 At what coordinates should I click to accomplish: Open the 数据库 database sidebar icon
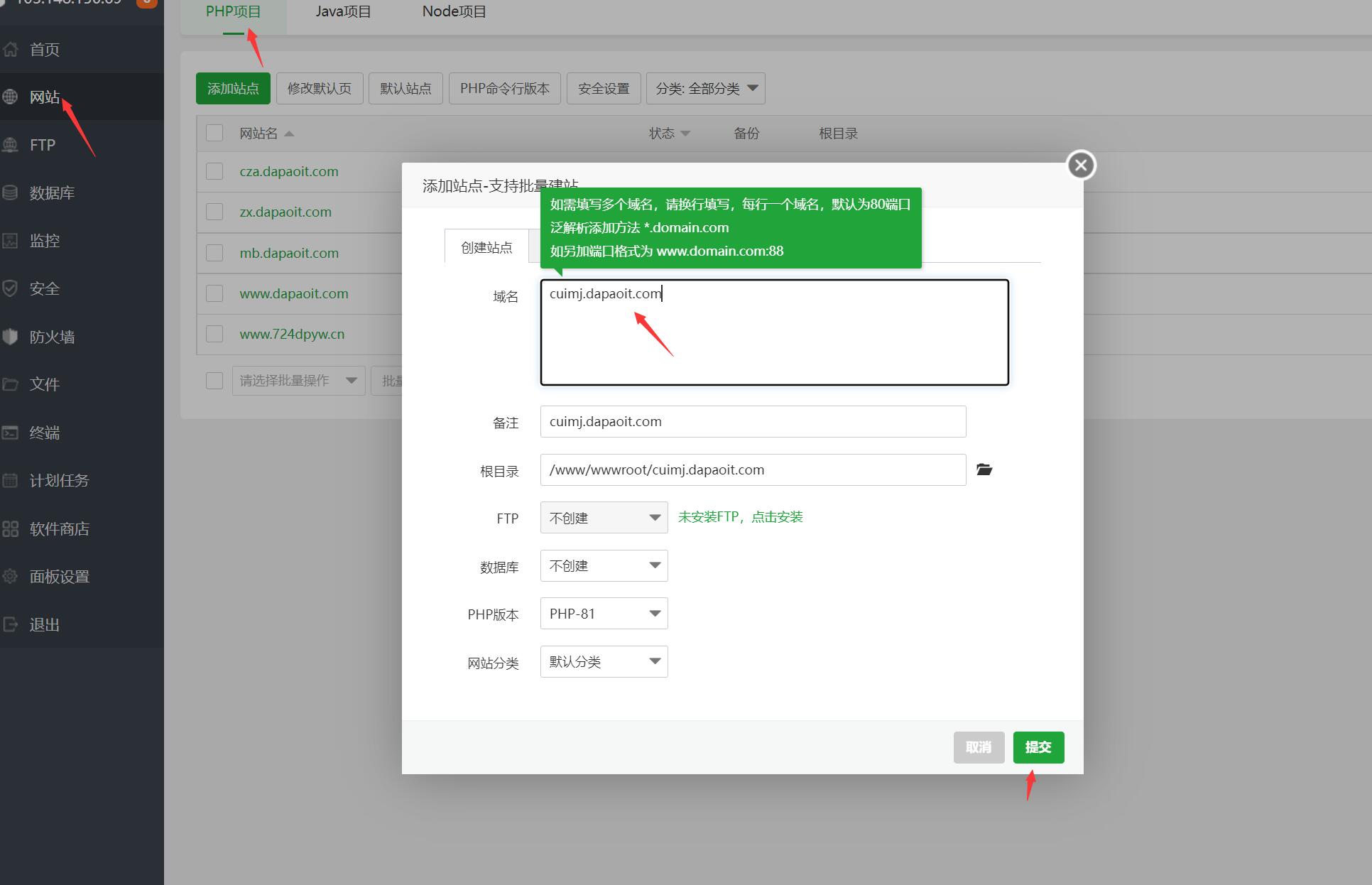point(10,193)
